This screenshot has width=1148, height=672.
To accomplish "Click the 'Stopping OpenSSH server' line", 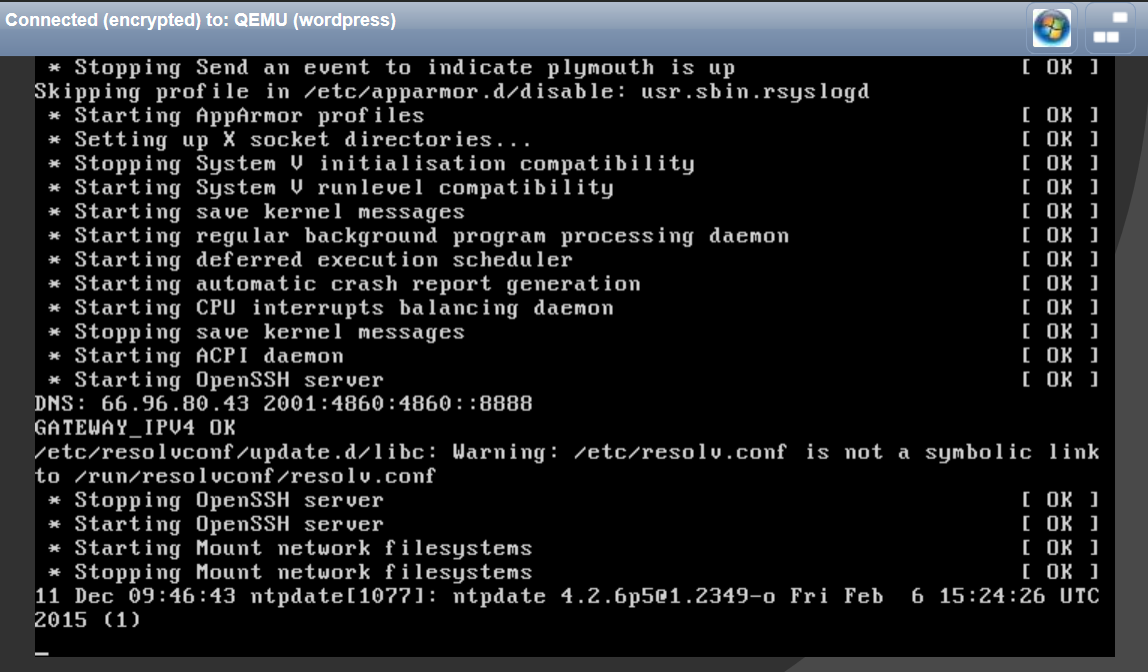I will 215,500.
